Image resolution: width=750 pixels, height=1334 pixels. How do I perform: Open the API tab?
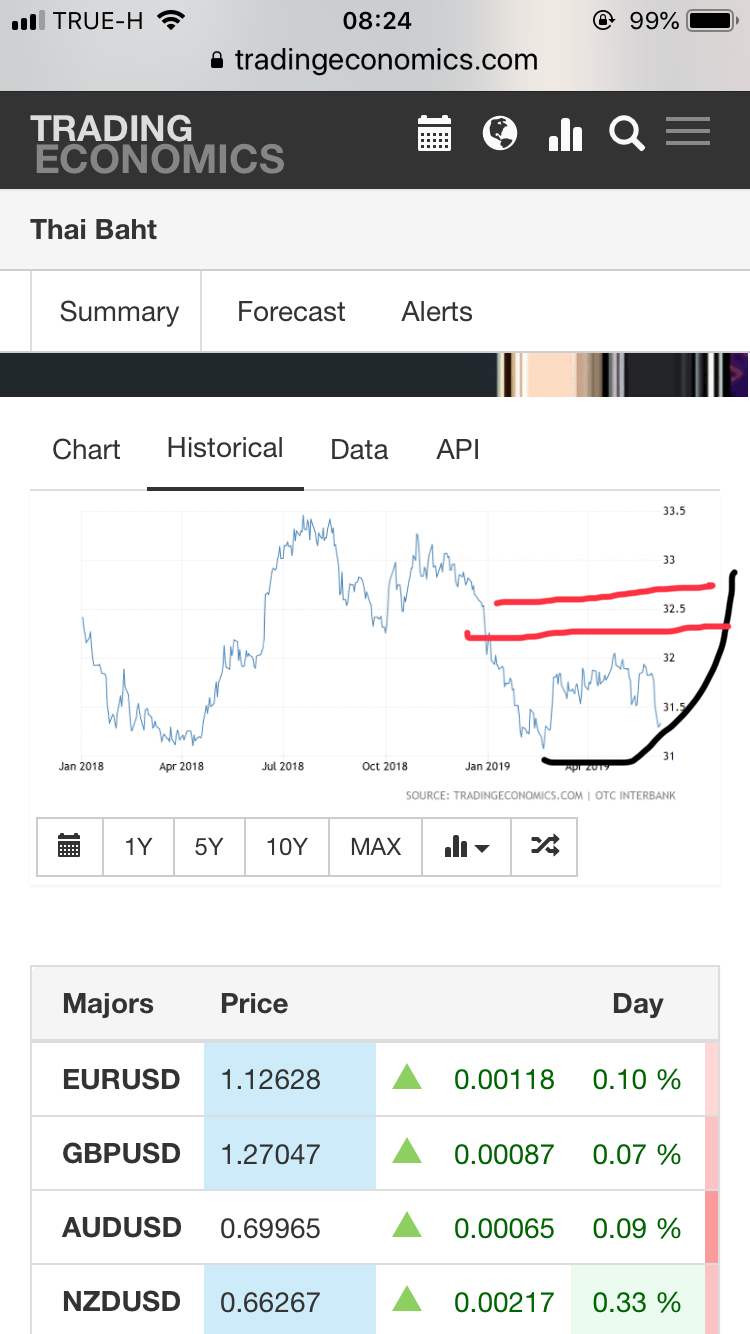click(x=458, y=450)
